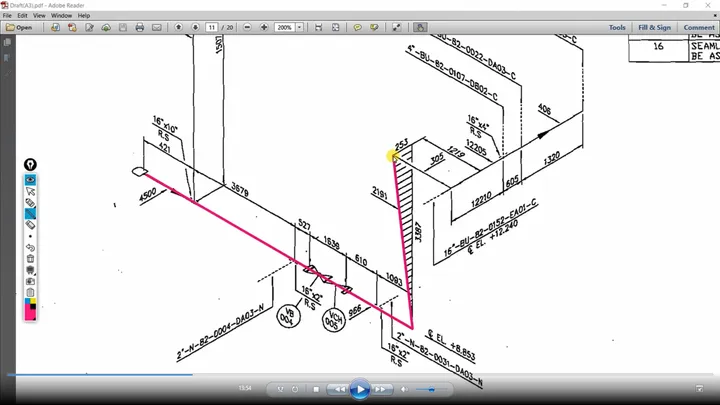Click the Zoom Out minus button

click(x=247, y=28)
